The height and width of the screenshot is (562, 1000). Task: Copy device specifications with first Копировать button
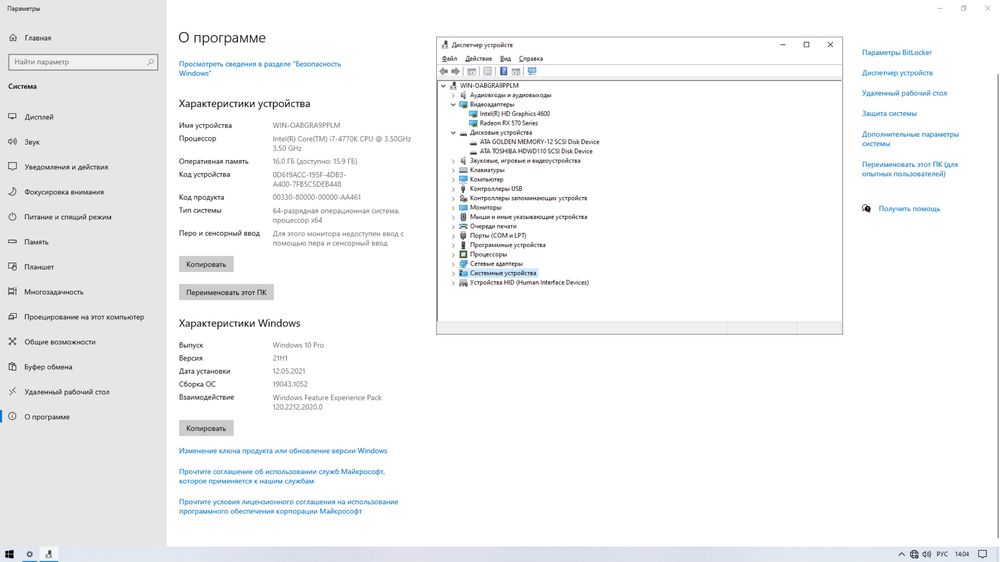coord(206,264)
